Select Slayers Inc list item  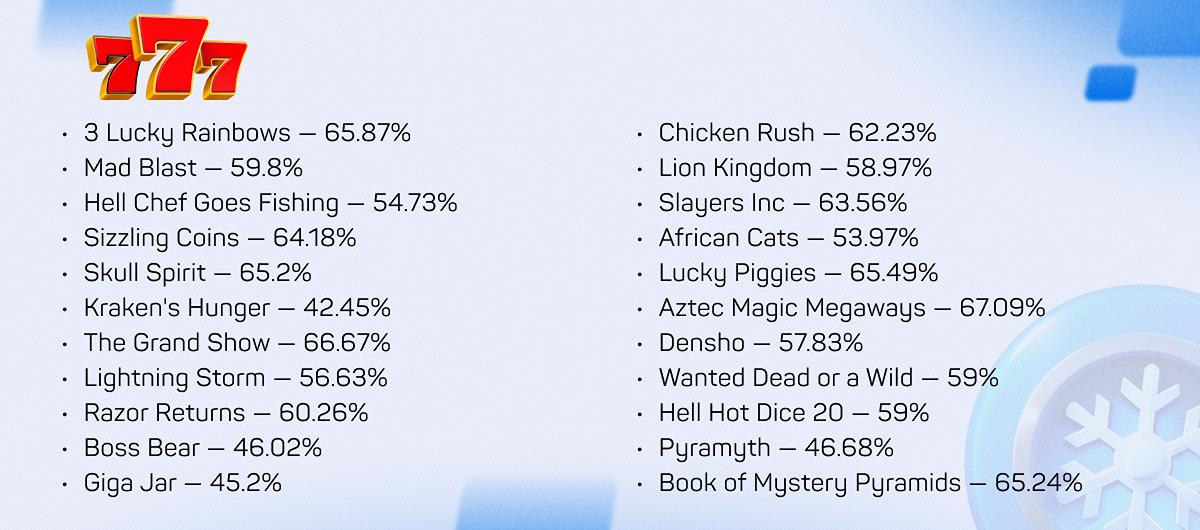tap(783, 203)
